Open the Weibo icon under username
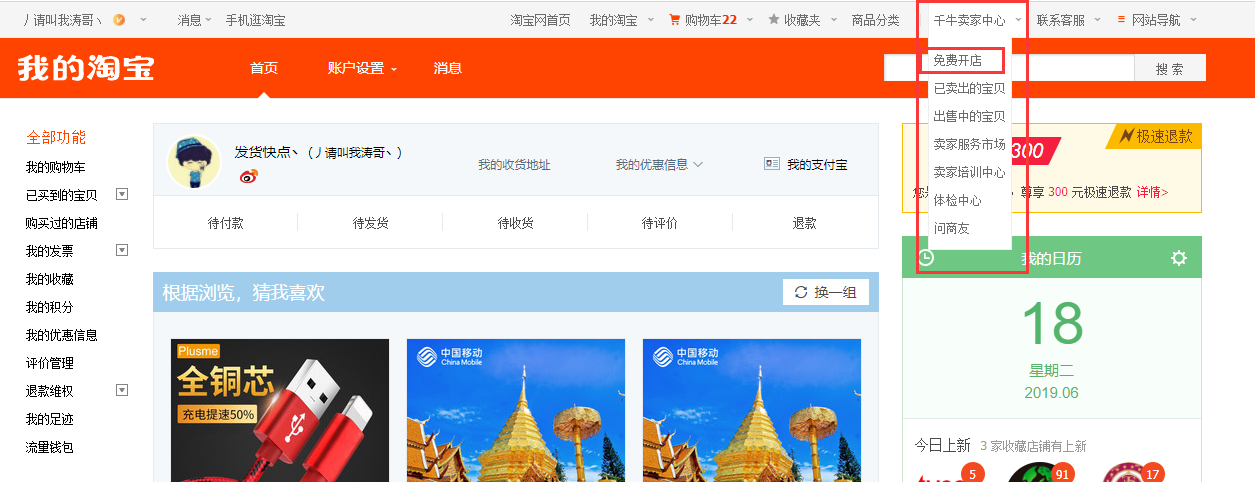This screenshot has width=1255, height=482. 249,176
